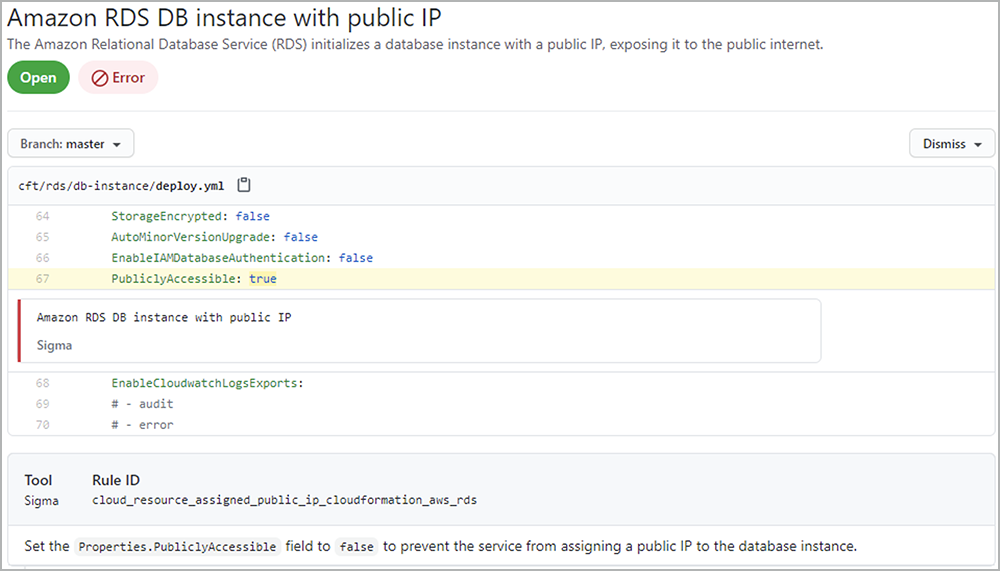Click the alert title heading
1000x571 pixels.
pos(225,18)
